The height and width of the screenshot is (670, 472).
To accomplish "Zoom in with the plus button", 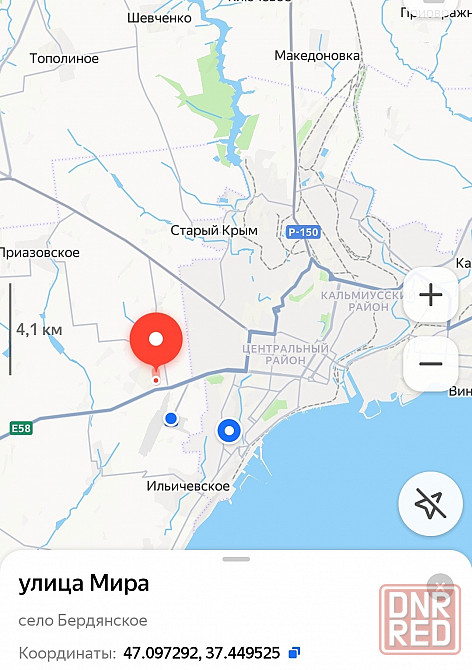I will (x=431, y=295).
